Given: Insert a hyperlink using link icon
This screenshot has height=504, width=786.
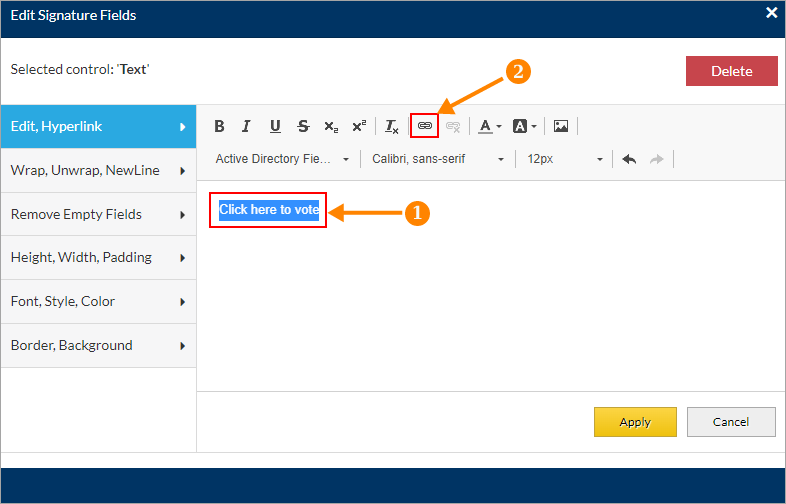Looking at the screenshot, I should 424,126.
